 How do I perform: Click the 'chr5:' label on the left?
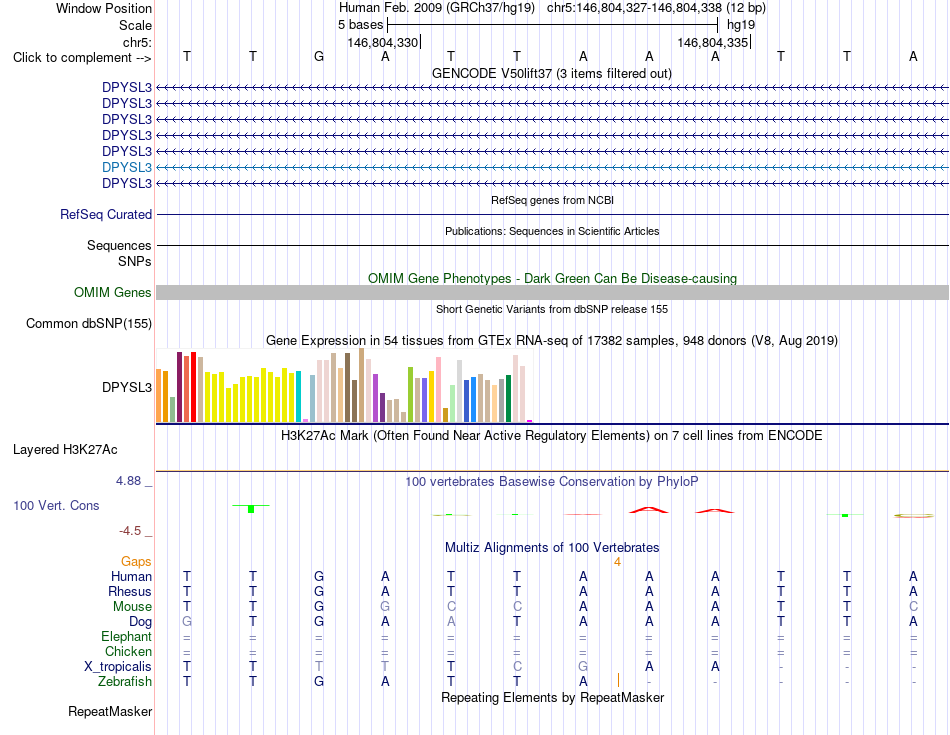coord(137,42)
